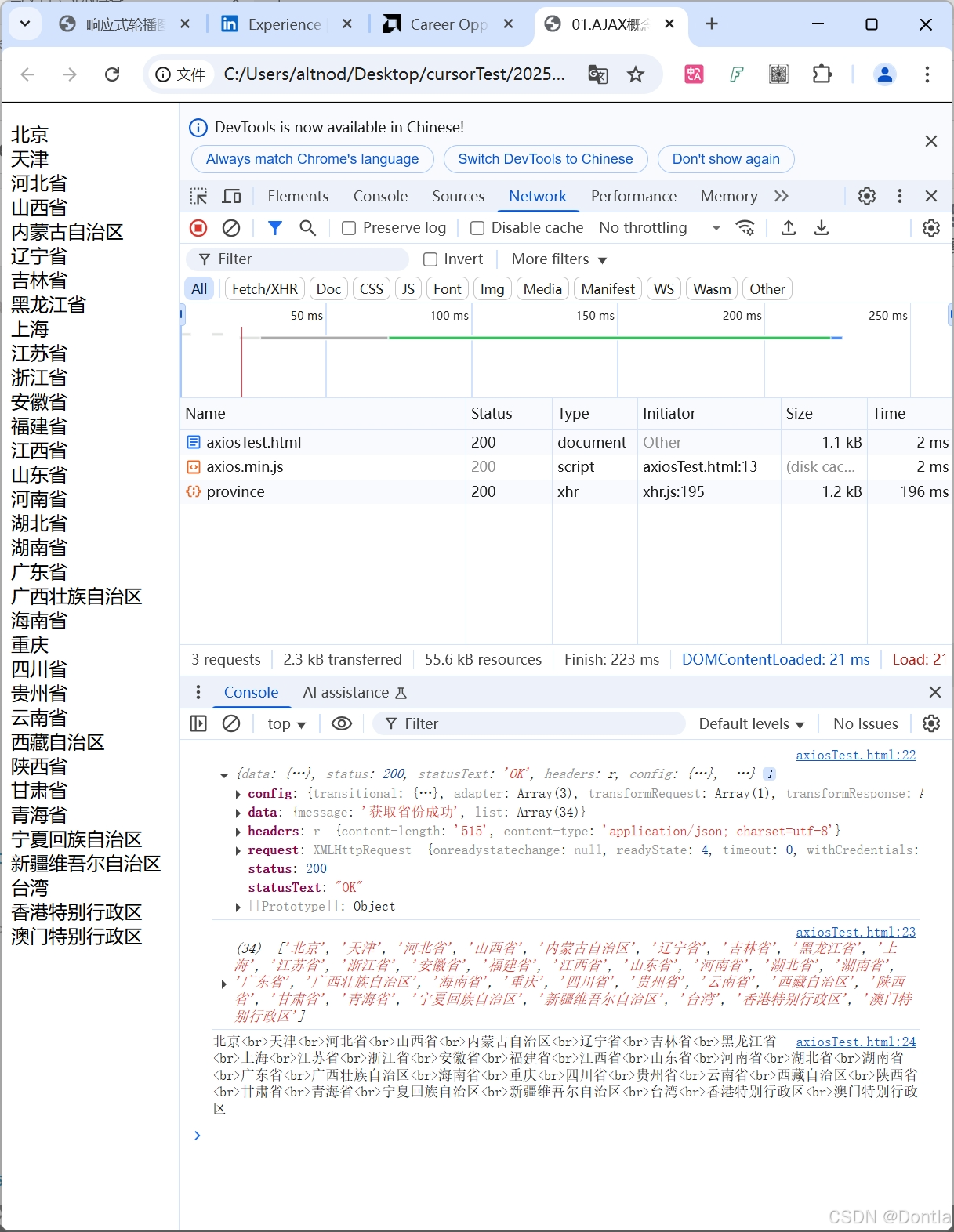This screenshot has width=954, height=1232.
Task: Click the import HAR upload icon
Action: [789, 228]
